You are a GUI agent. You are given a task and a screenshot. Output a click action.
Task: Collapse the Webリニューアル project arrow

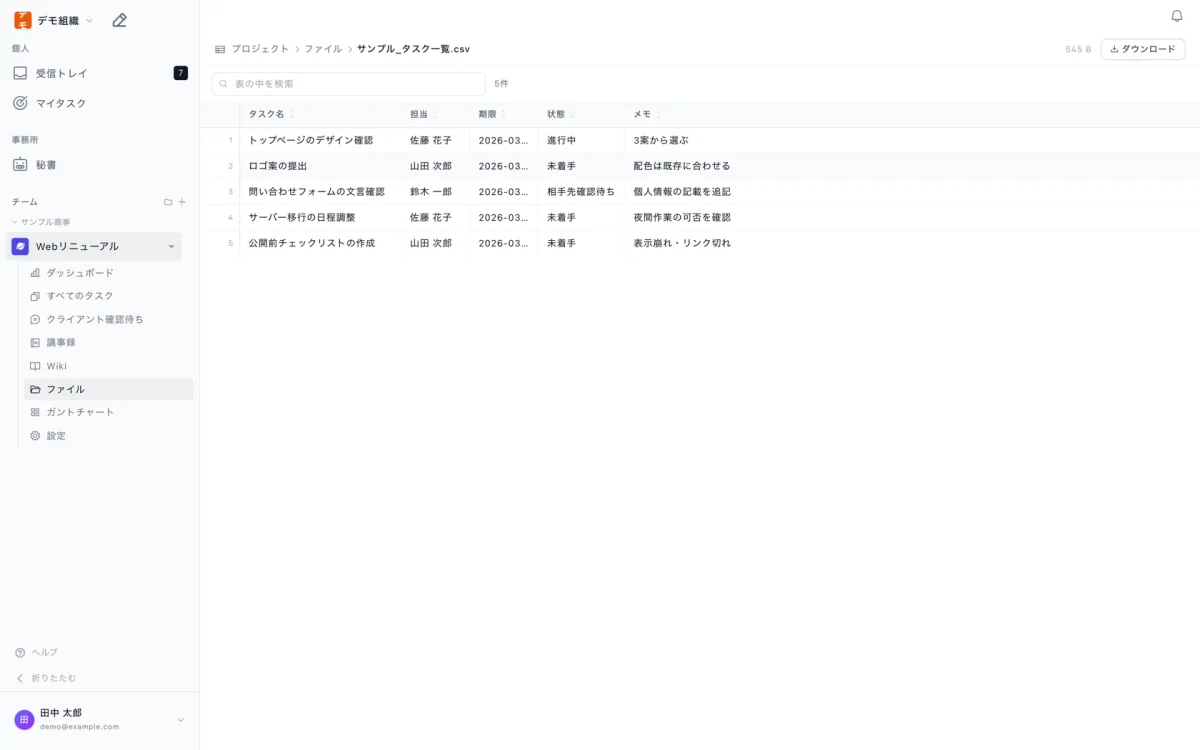[171, 247]
